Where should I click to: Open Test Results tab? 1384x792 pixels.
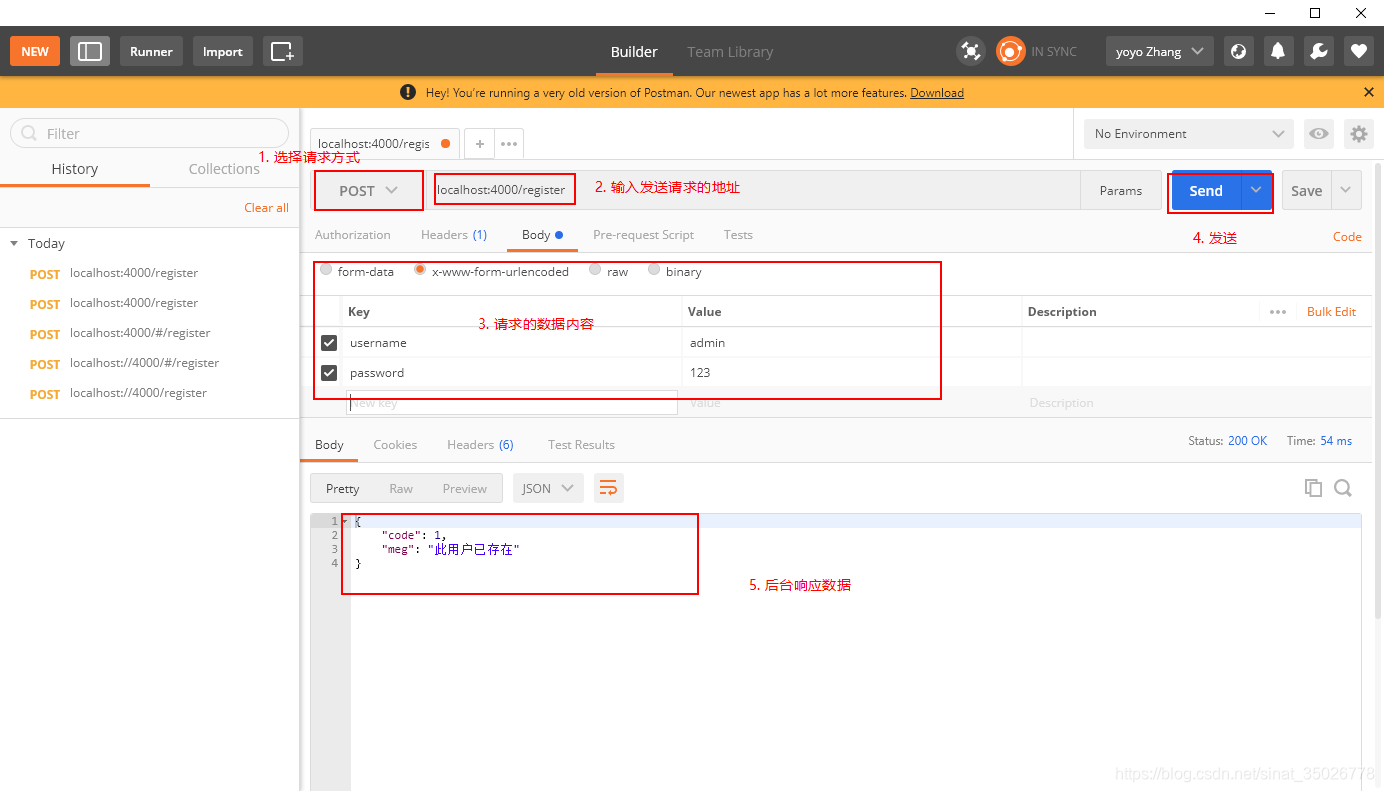click(x=581, y=445)
